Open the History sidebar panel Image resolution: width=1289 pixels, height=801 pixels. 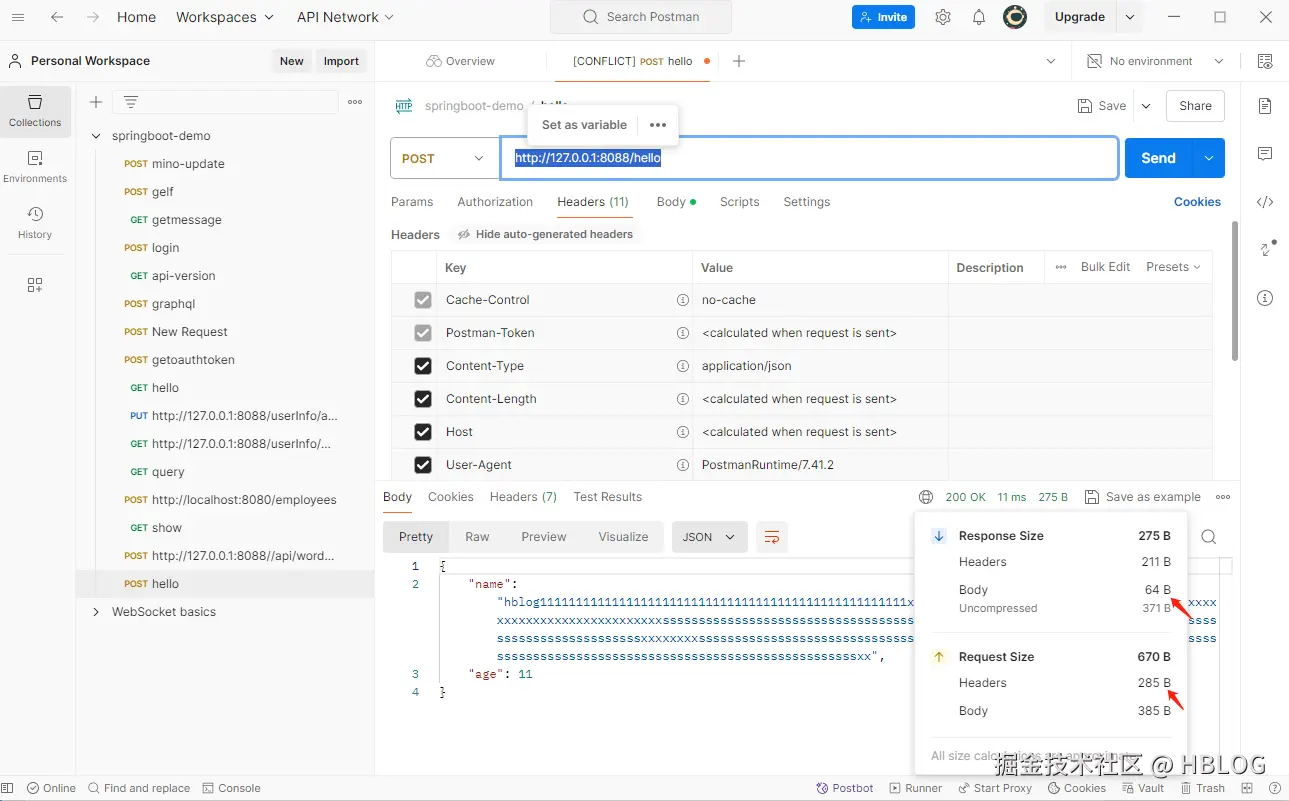[x=35, y=222]
